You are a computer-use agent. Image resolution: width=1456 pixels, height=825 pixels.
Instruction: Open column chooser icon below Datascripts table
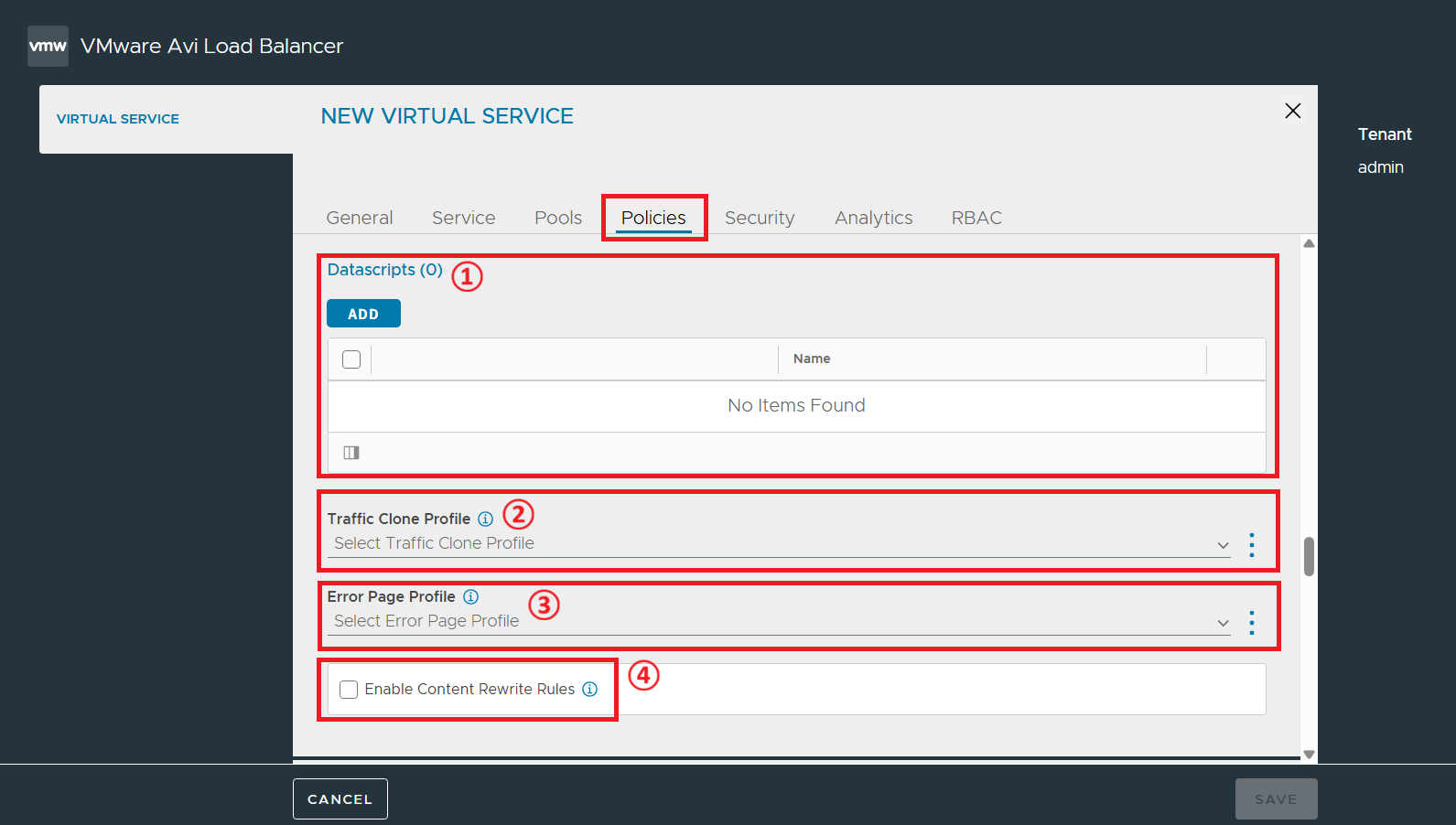351,453
